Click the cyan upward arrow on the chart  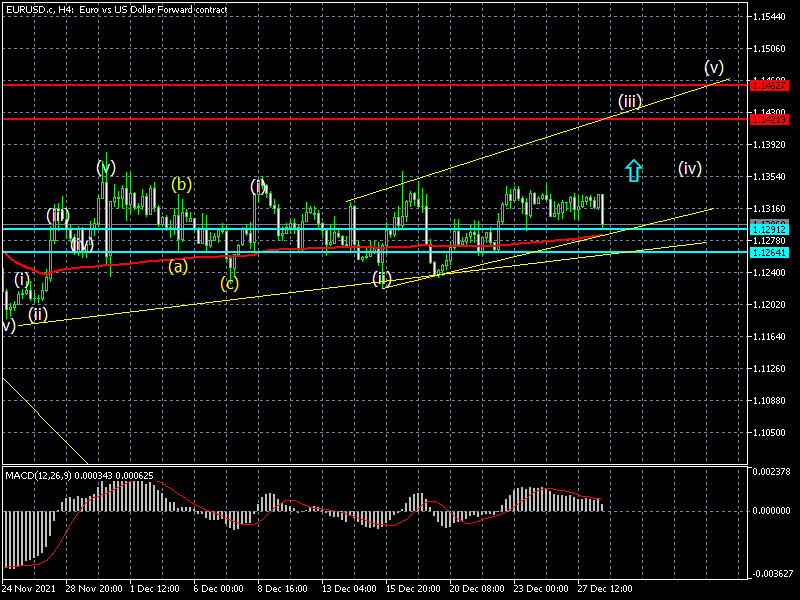[x=633, y=171]
